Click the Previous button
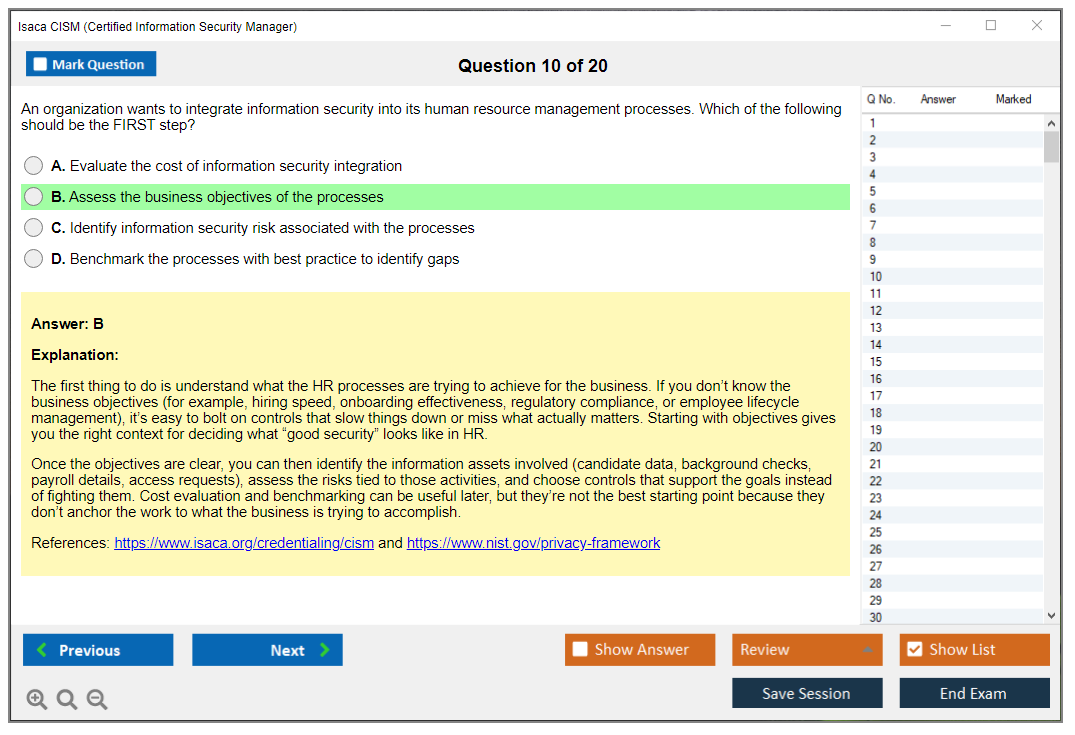 coord(97,650)
